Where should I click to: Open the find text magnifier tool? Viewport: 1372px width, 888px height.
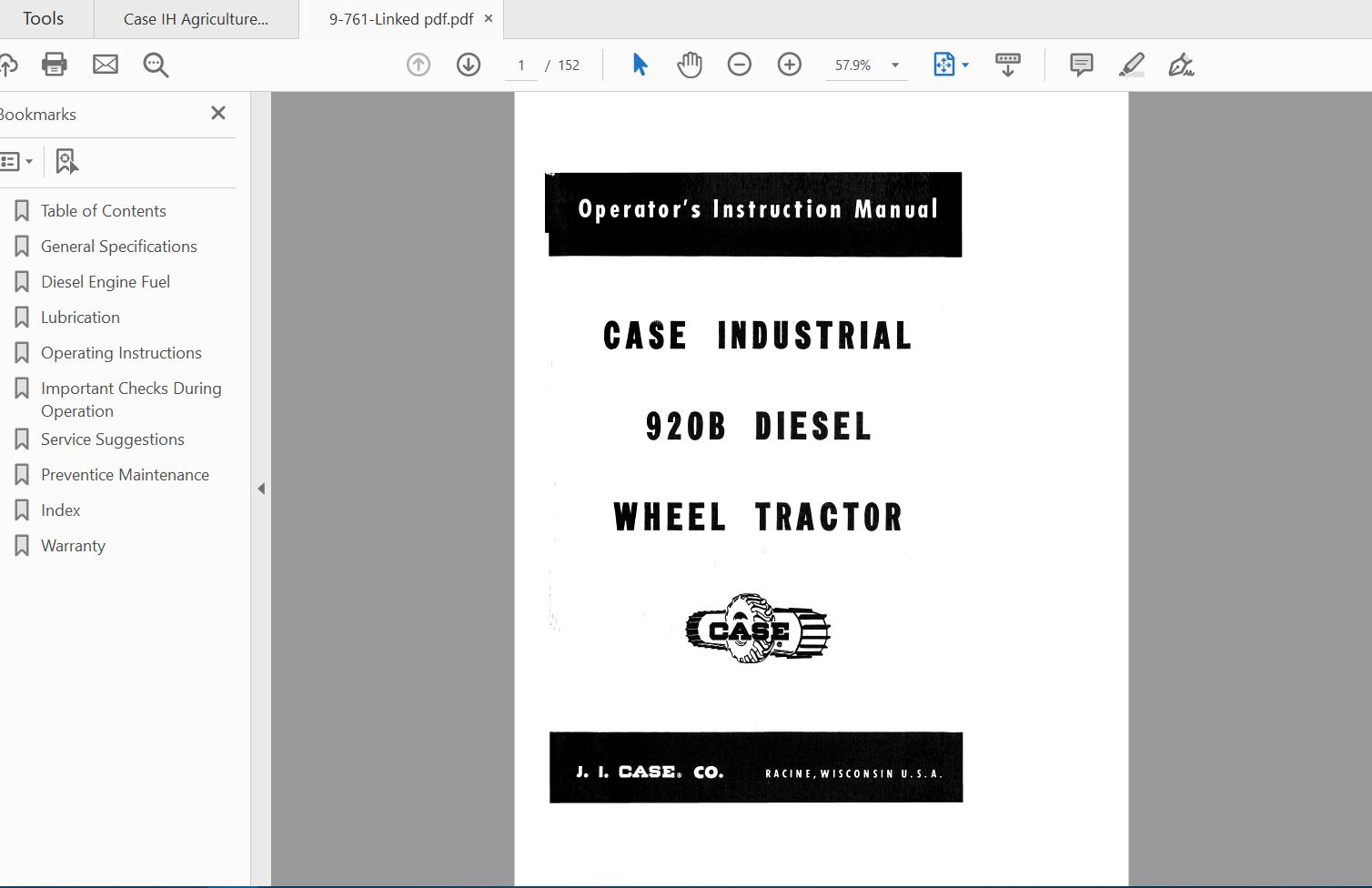pyautogui.click(x=156, y=65)
